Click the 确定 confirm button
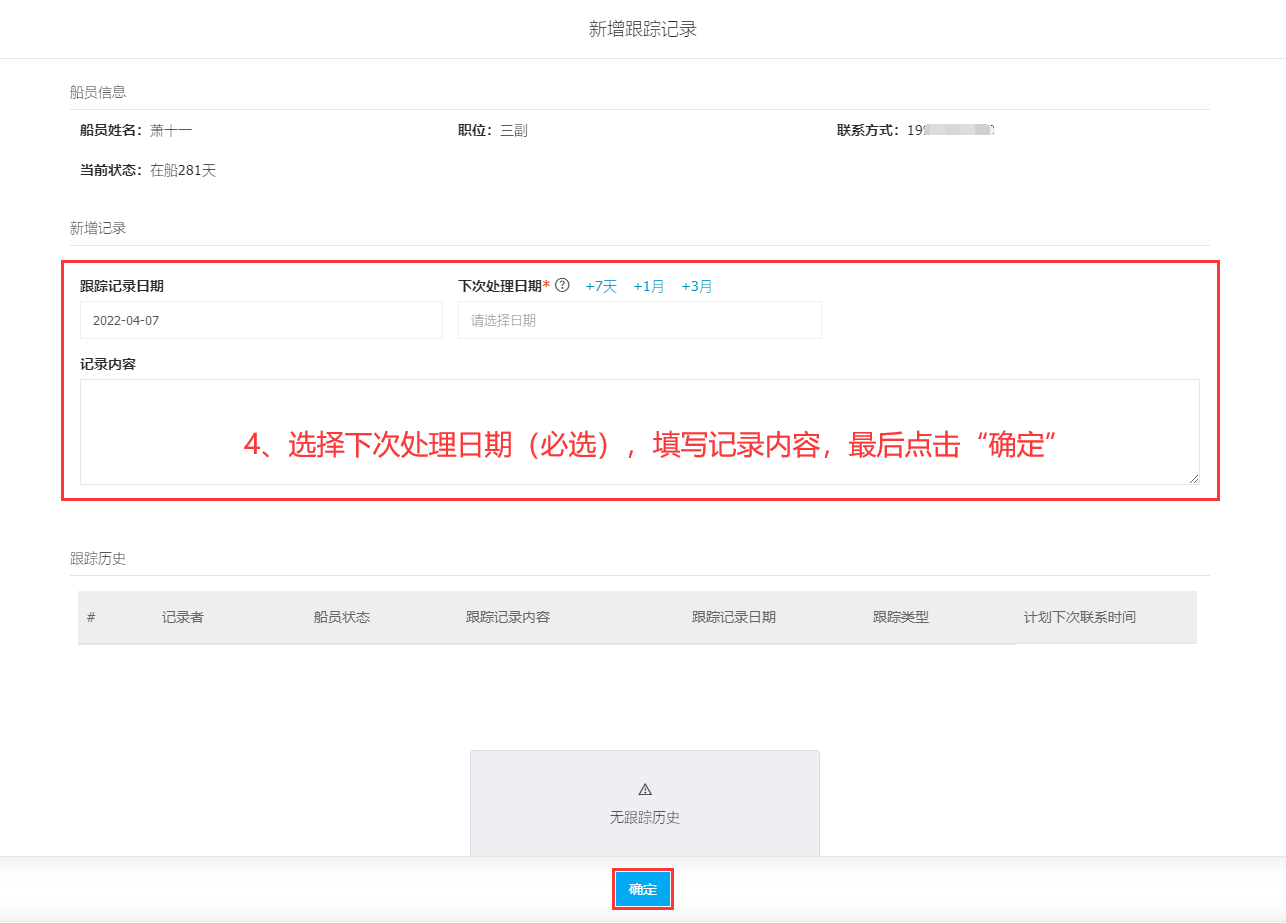The image size is (1286, 923). [x=643, y=889]
